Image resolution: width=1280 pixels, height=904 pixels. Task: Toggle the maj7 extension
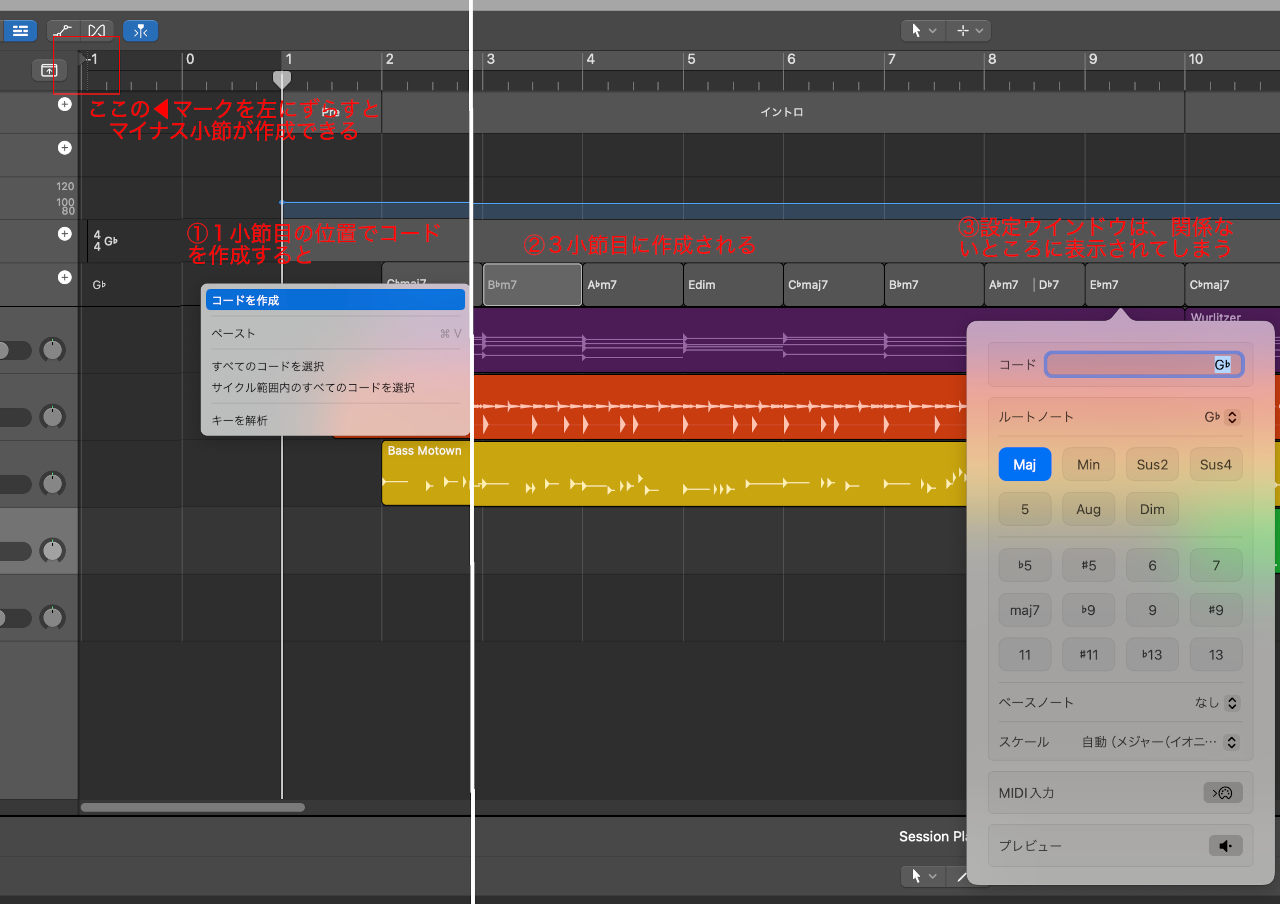[1025, 610]
